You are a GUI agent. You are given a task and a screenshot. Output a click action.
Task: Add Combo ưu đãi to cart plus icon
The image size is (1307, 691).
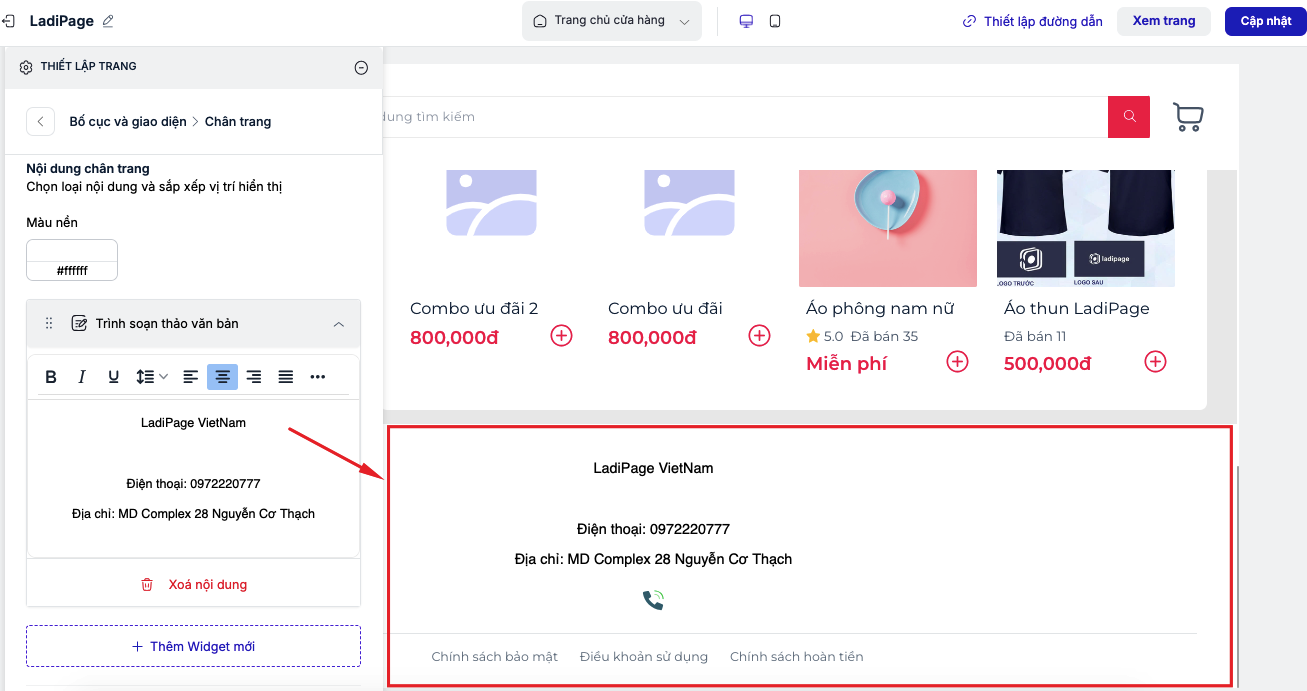pyautogui.click(x=760, y=336)
